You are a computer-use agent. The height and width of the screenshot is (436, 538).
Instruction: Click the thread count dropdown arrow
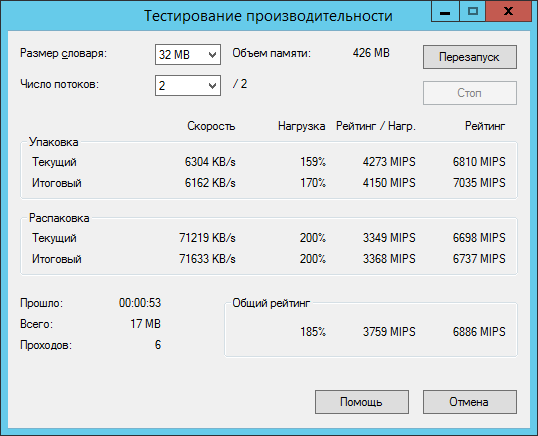coord(212,86)
